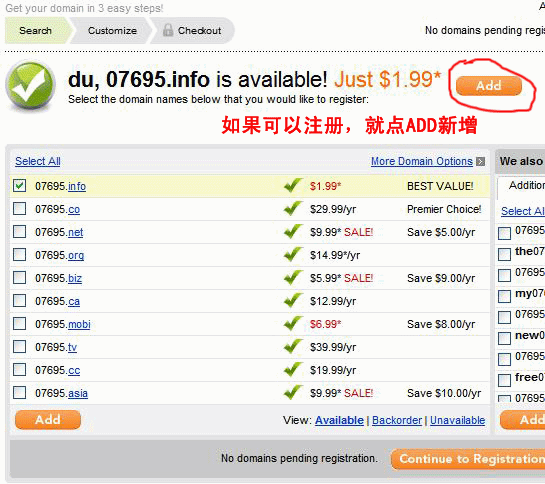The width and height of the screenshot is (545, 484).
Task: Click Continue to Registration button
Action: (468, 459)
